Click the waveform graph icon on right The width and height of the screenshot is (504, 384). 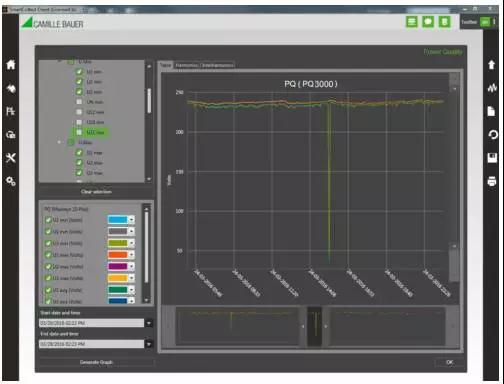click(x=492, y=88)
